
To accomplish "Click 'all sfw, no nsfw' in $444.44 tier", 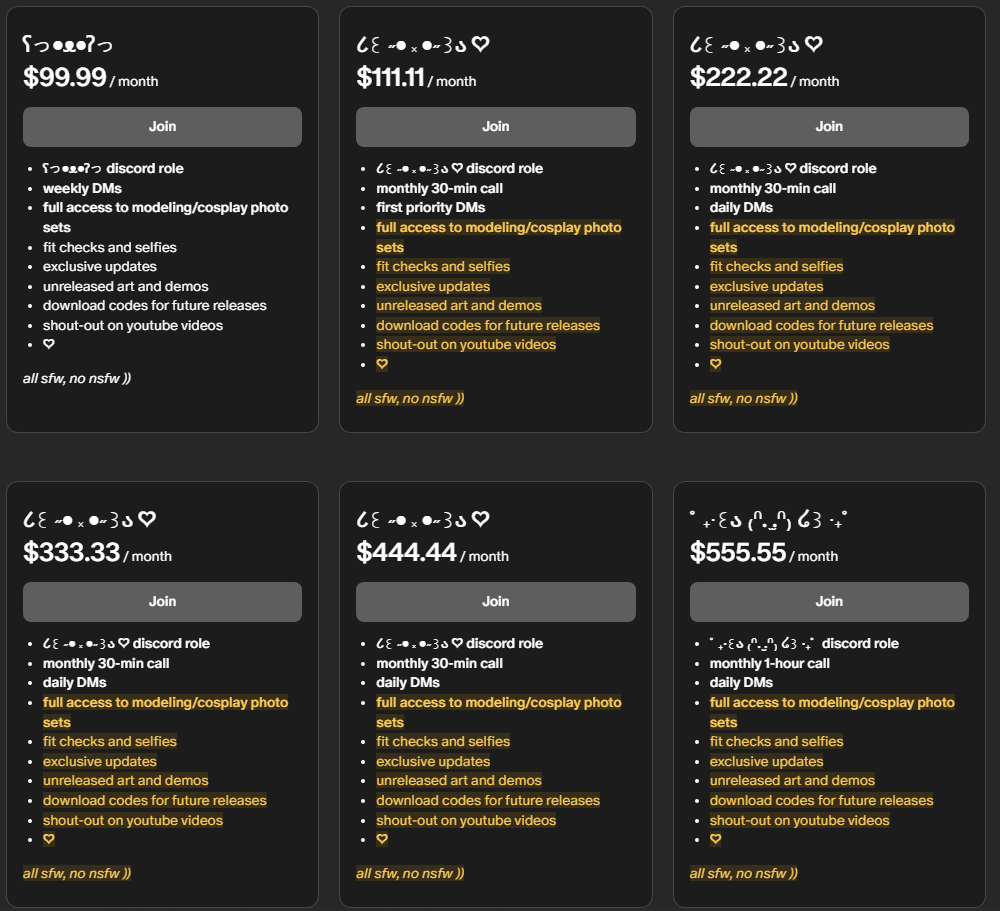I will pyautogui.click(x=410, y=873).
